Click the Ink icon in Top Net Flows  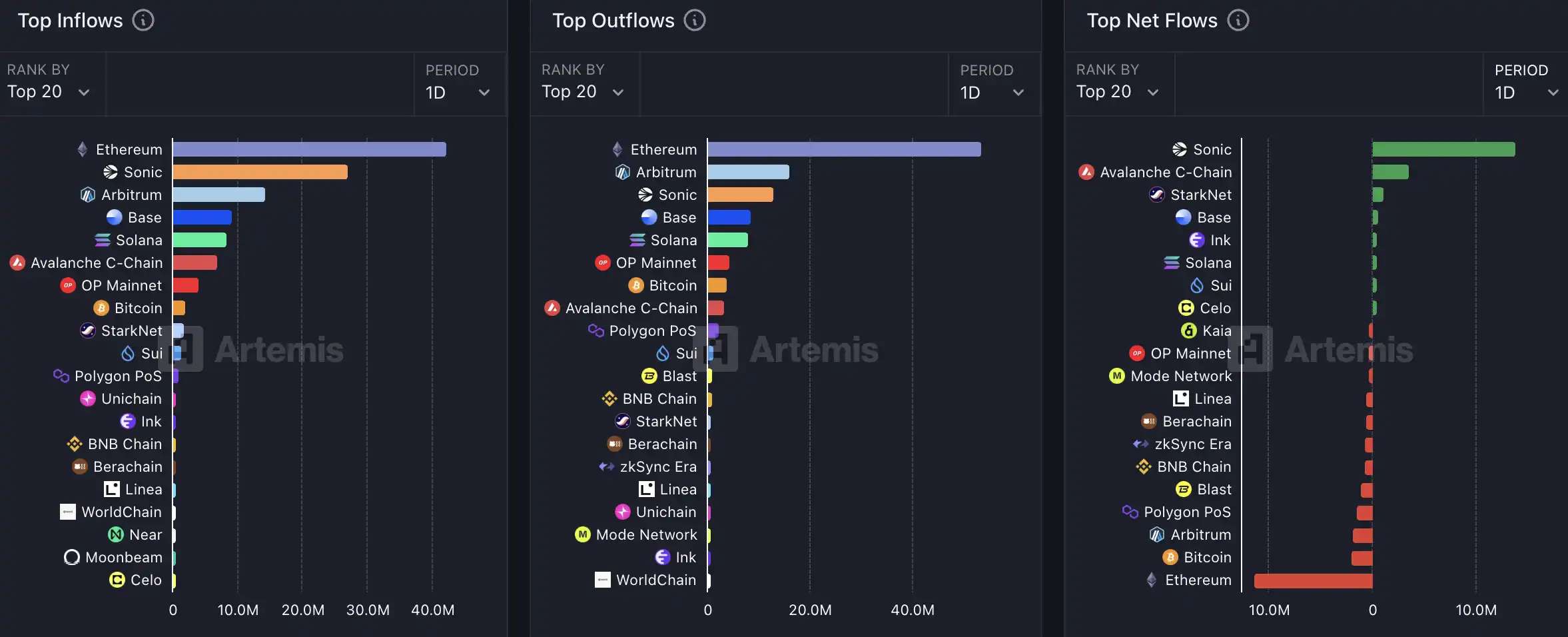1197,240
